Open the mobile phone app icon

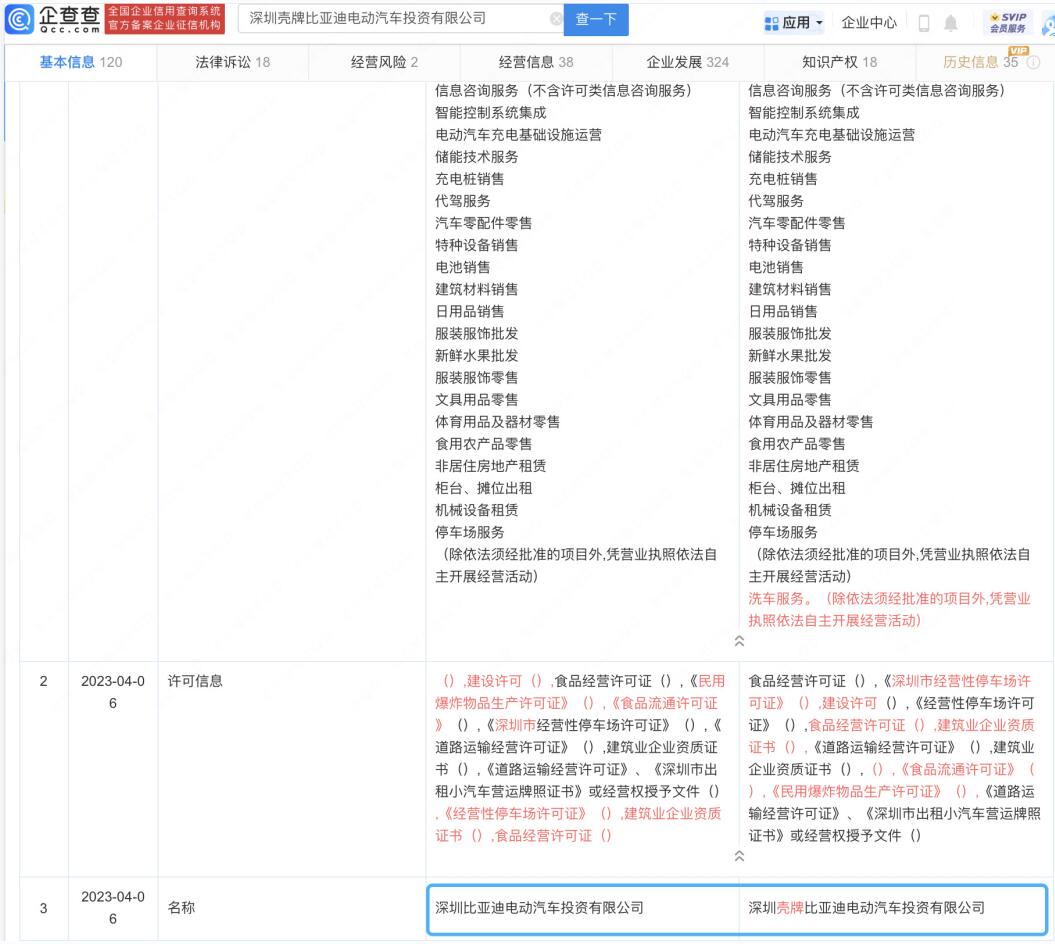click(x=924, y=23)
